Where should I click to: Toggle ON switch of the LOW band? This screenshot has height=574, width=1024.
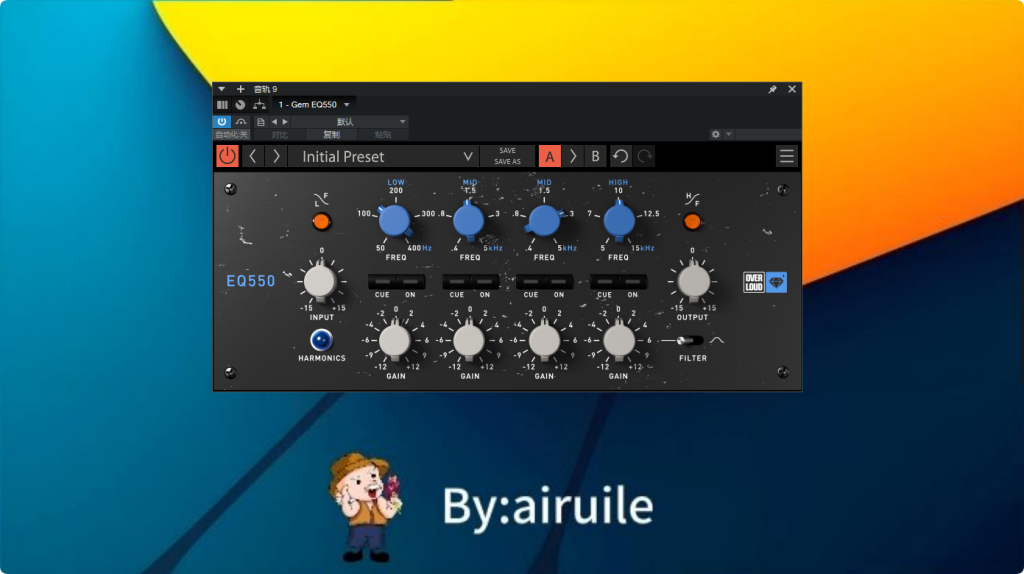(411, 282)
